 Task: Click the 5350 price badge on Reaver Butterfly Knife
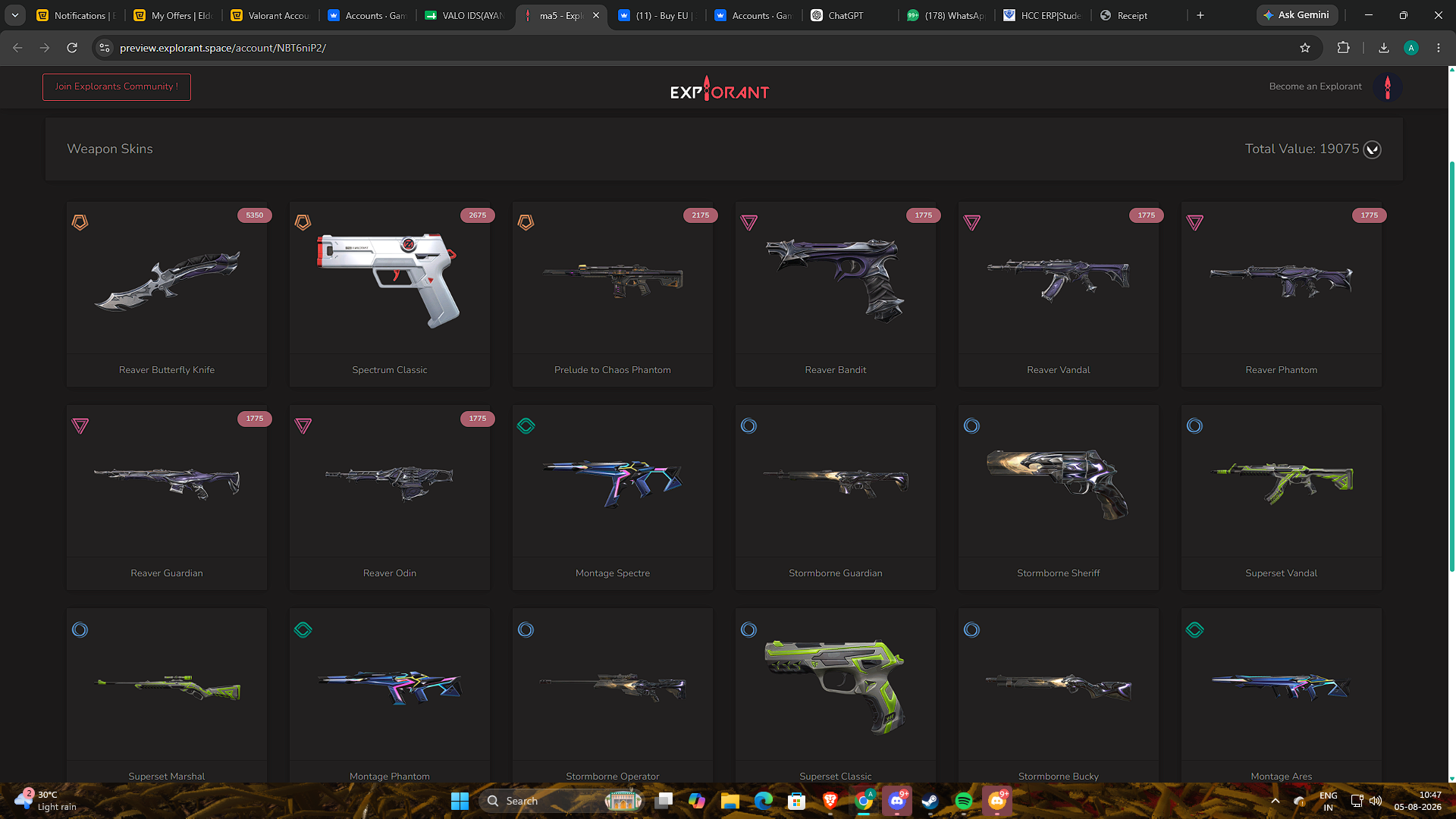(x=254, y=215)
